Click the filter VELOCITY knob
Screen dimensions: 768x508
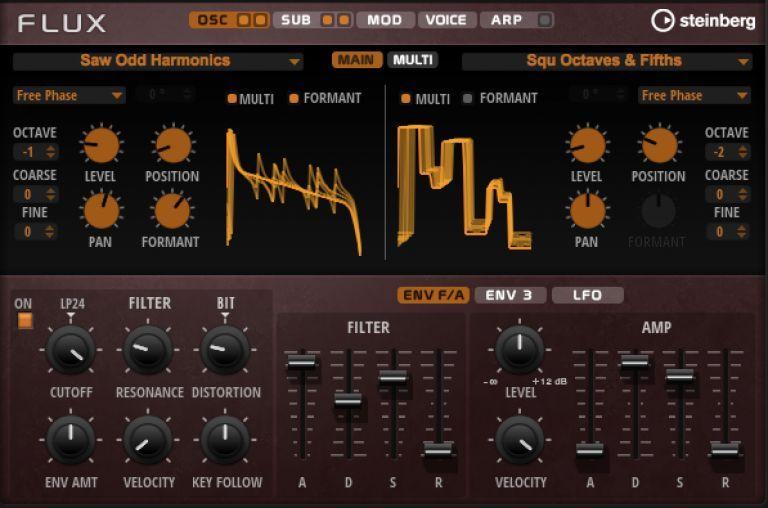(x=147, y=440)
